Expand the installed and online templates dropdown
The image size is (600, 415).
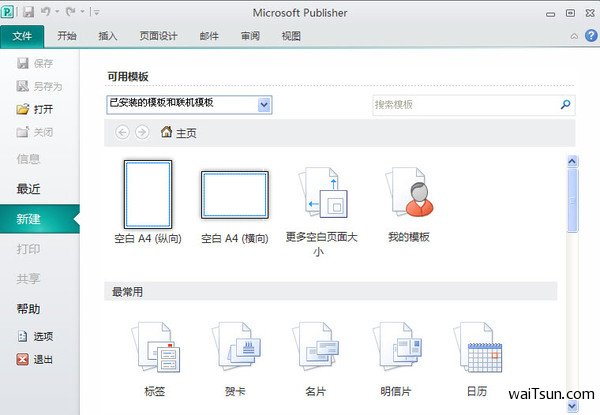[264, 104]
